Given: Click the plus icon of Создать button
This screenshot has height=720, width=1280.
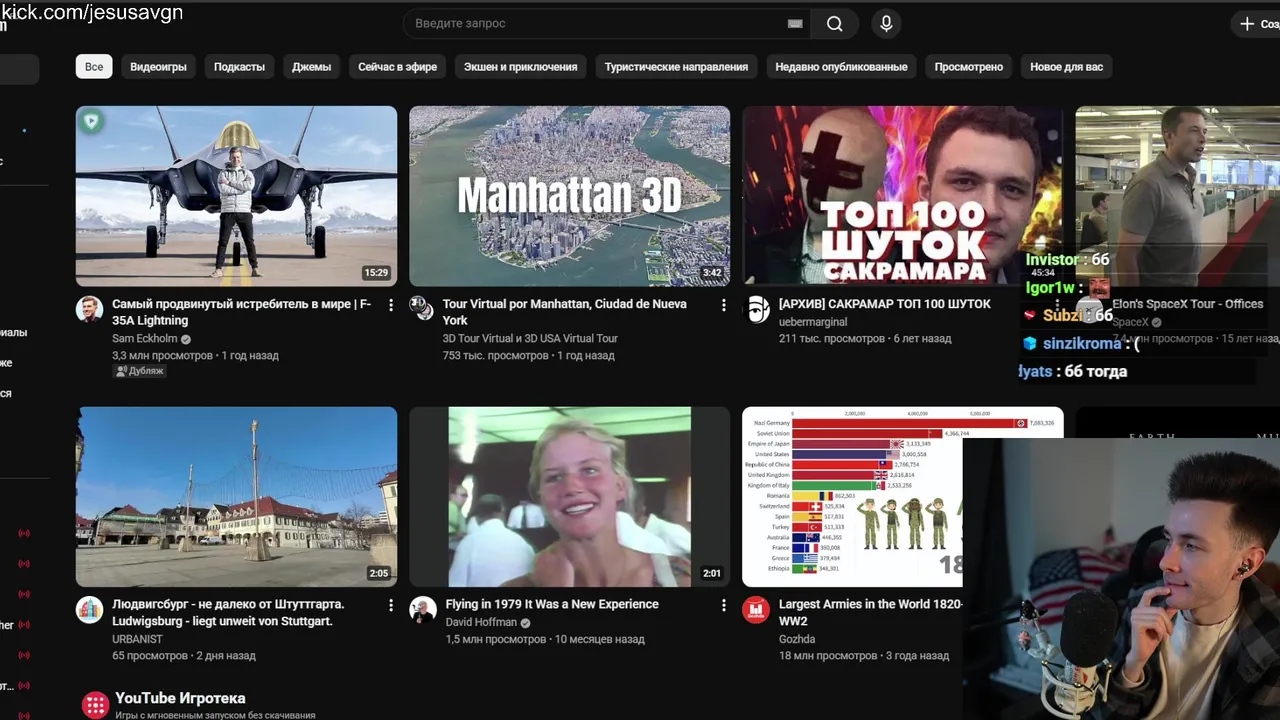Looking at the screenshot, I should 1247,24.
